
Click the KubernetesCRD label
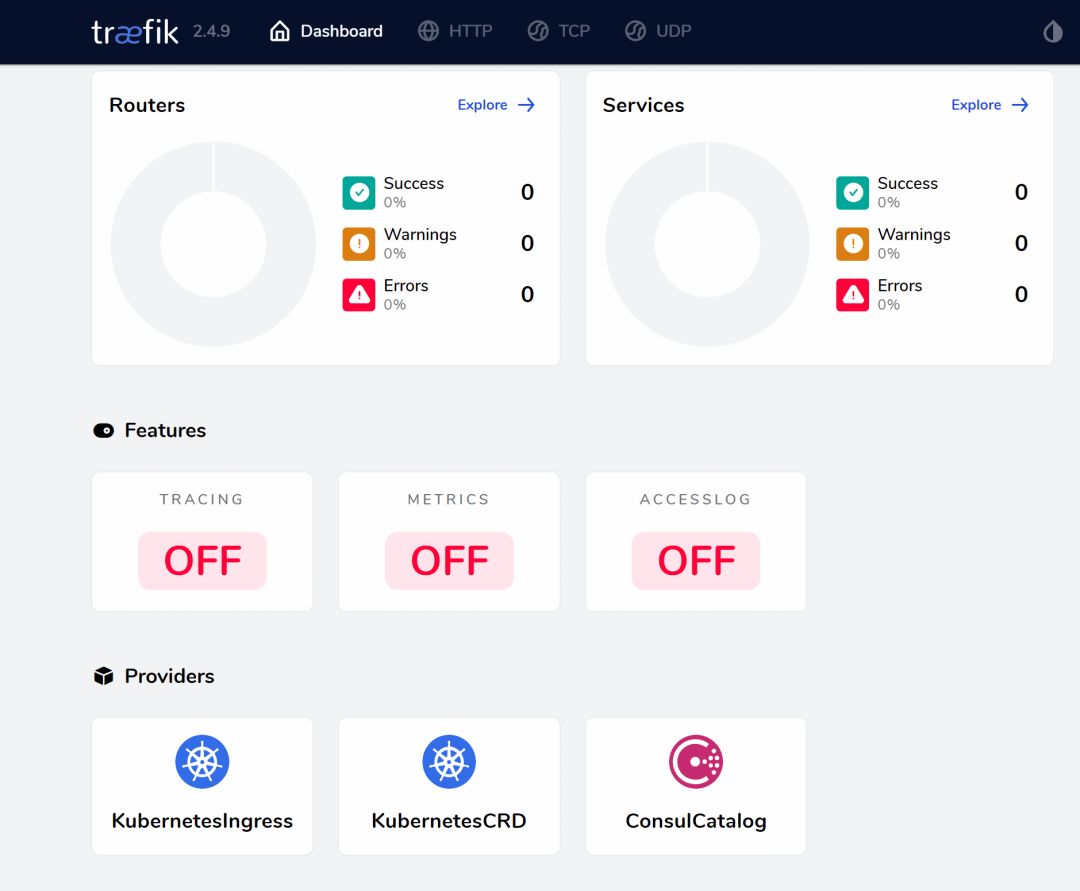[x=449, y=821]
